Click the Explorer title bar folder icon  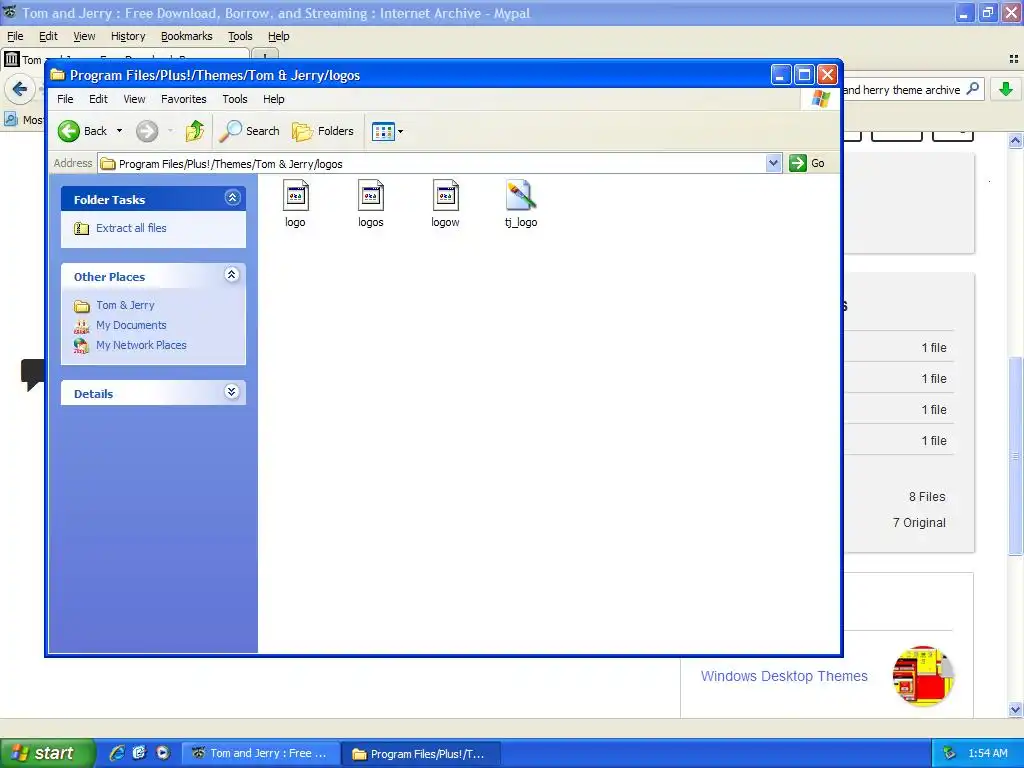click(58, 75)
